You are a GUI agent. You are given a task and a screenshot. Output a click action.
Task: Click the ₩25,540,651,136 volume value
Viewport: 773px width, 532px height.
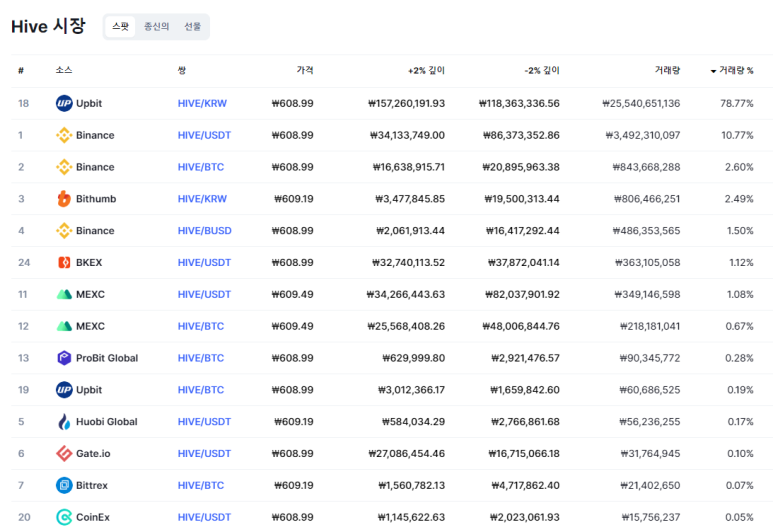[x=641, y=103]
